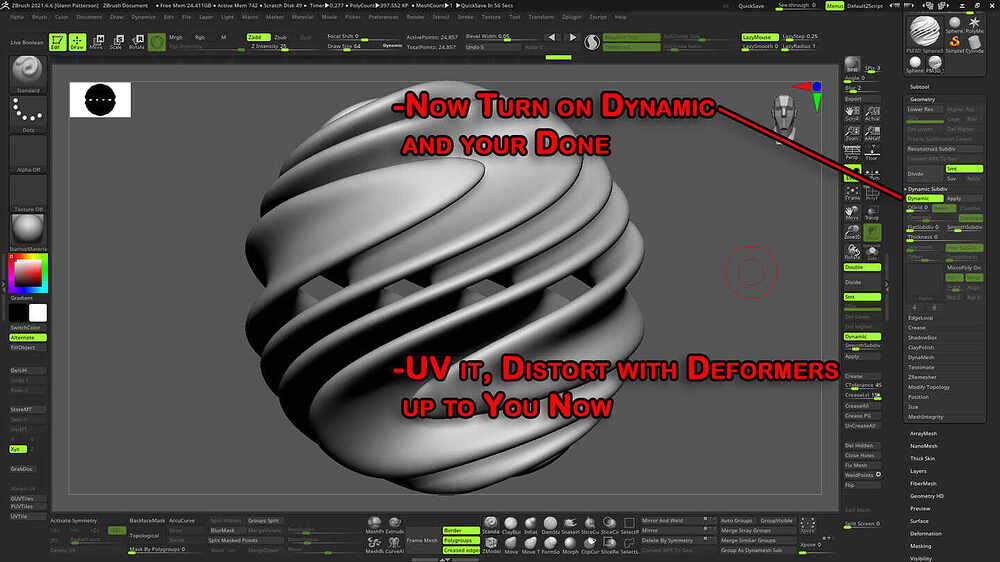Expand the Deformation section
The height and width of the screenshot is (562, 1000).
pos(926,533)
